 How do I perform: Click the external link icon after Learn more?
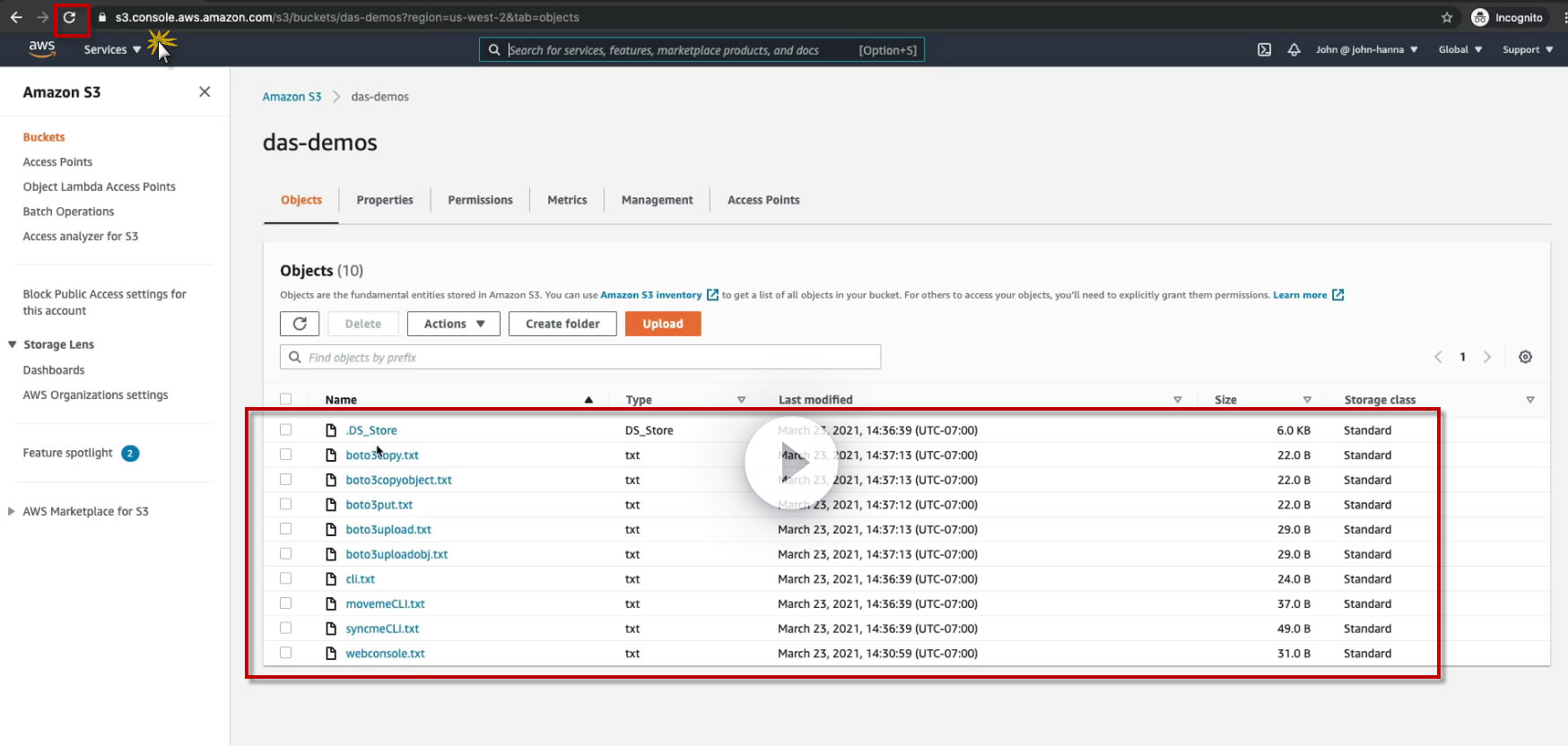coord(1337,295)
